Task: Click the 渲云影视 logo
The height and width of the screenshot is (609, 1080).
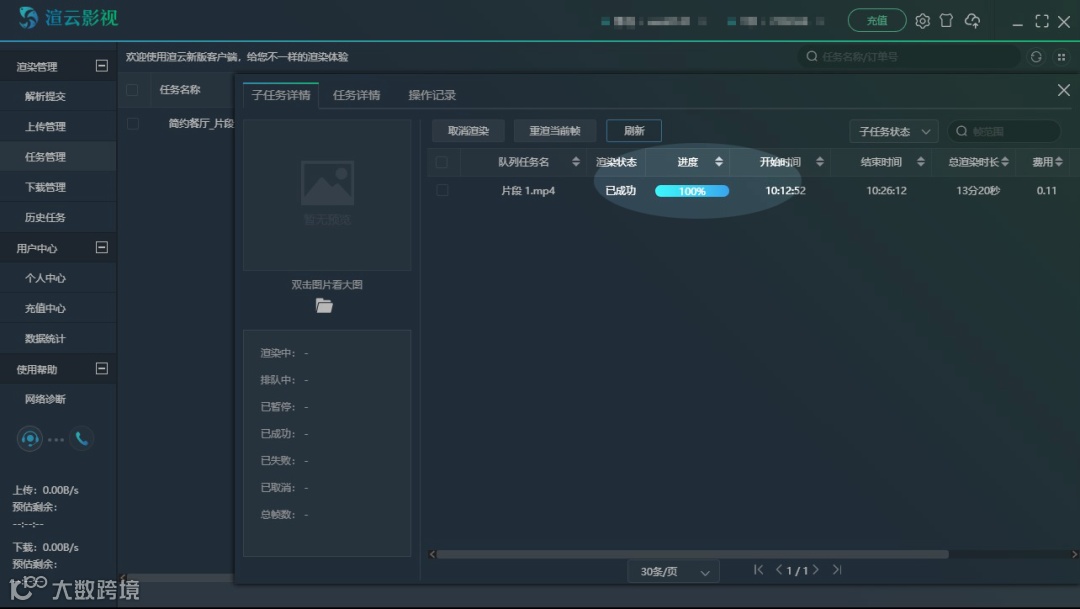Action: click(x=68, y=18)
